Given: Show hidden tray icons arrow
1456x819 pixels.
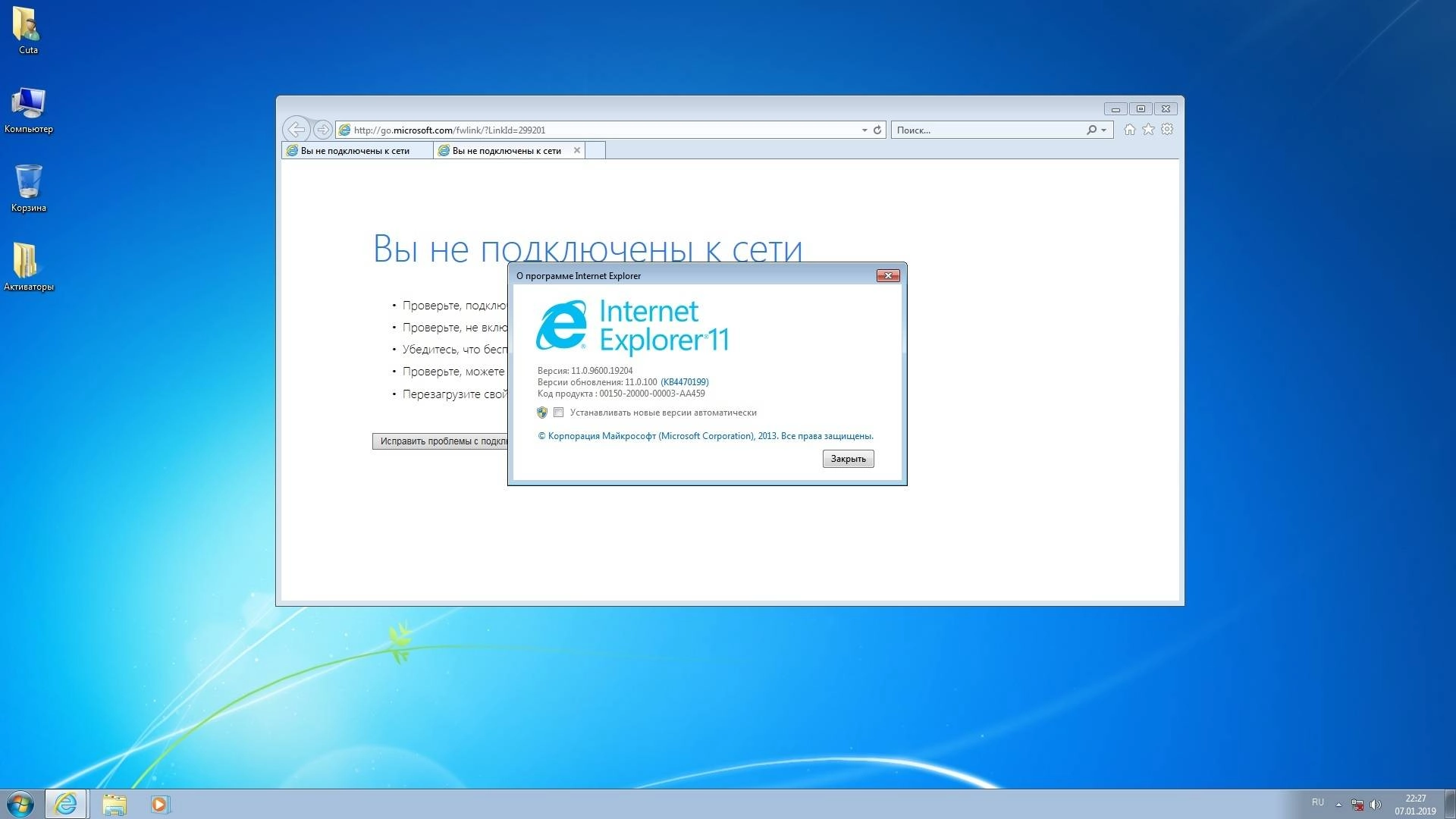Looking at the screenshot, I should (x=1338, y=805).
